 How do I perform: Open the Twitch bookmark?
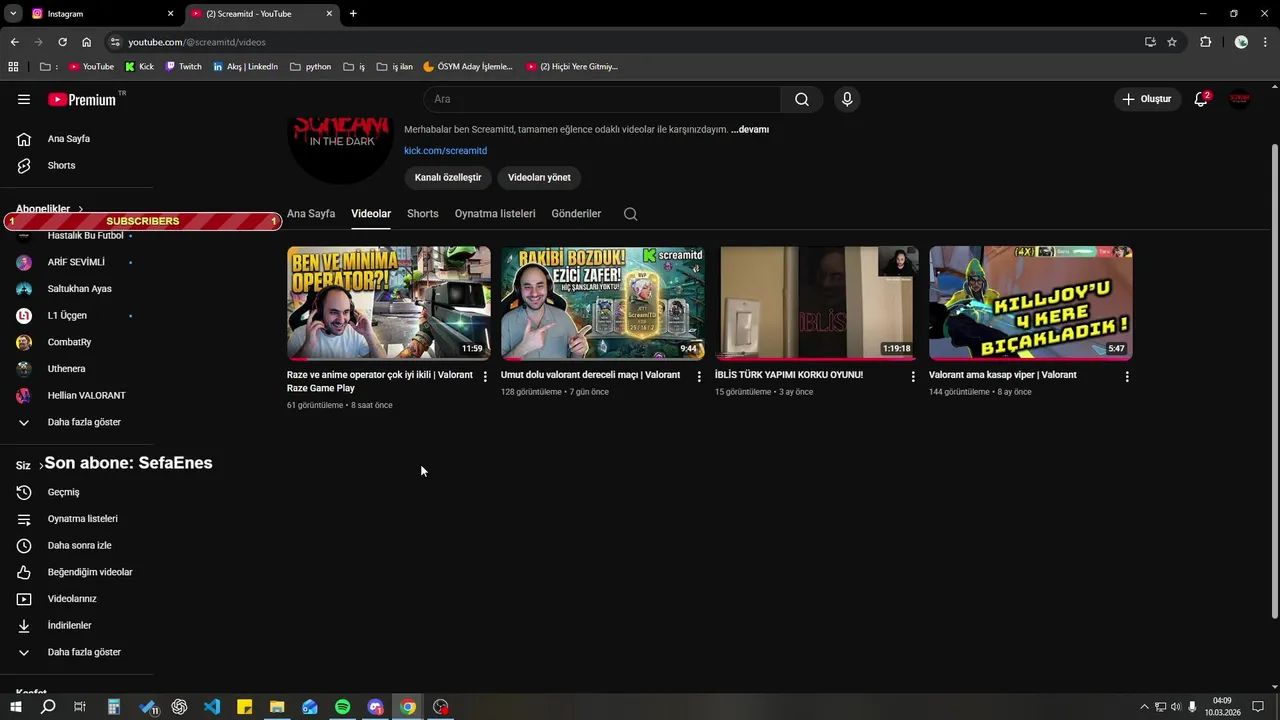(x=183, y=67)
